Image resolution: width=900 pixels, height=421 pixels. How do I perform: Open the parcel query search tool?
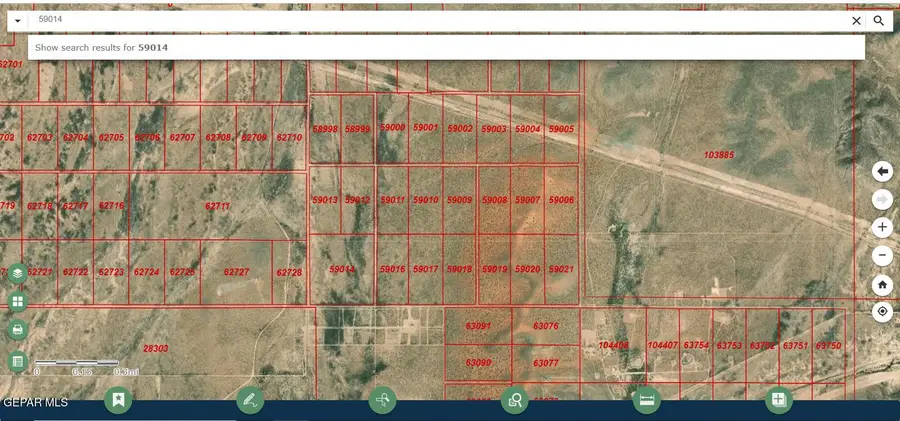515,400
